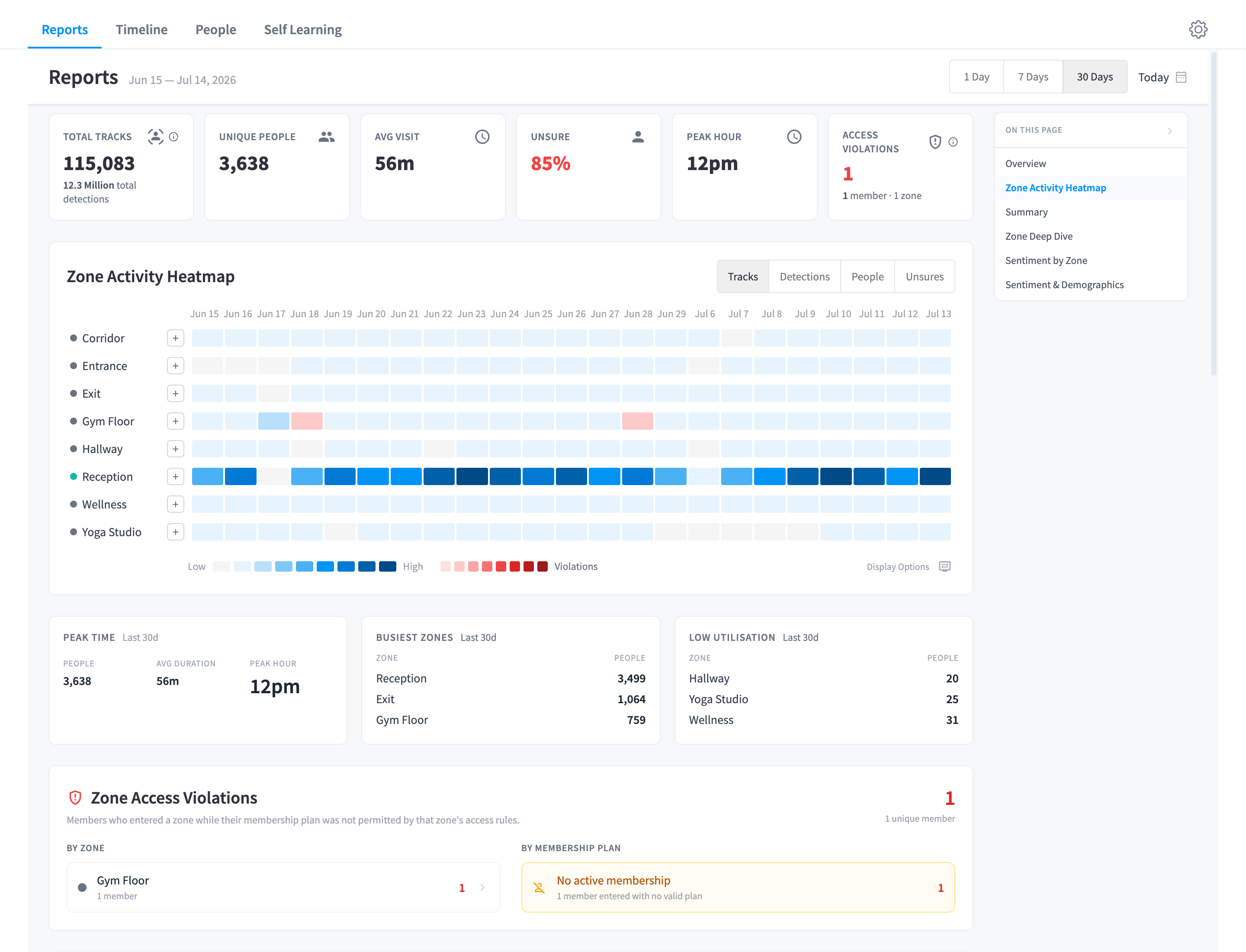1246x952 pixels.
Task: Open the settings gear icon
Action: pyautogui.click(x=1197, y=29)
